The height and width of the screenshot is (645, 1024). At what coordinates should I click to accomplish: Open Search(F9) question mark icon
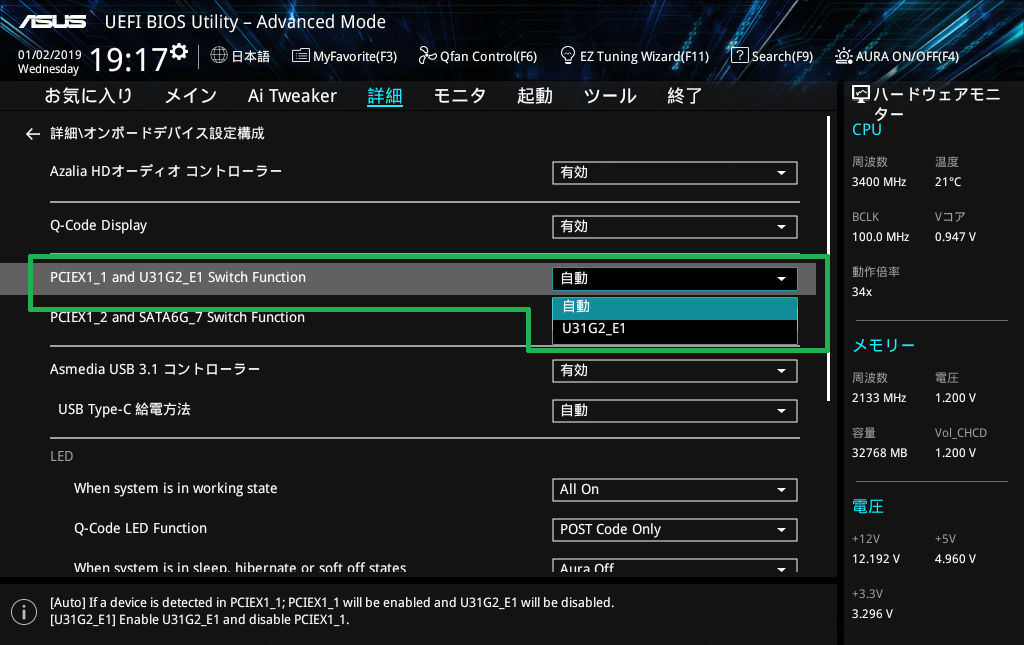coord(739,55)
